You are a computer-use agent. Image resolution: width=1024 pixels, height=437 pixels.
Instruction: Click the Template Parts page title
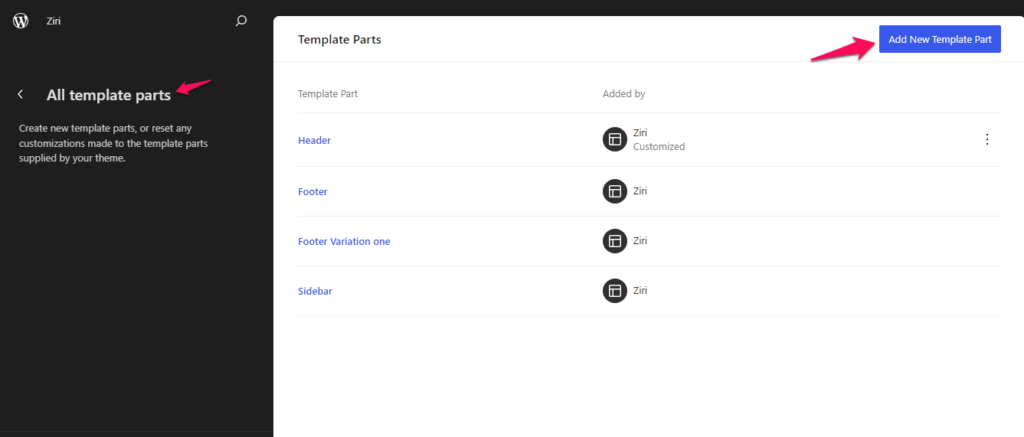tap(340, 39)
